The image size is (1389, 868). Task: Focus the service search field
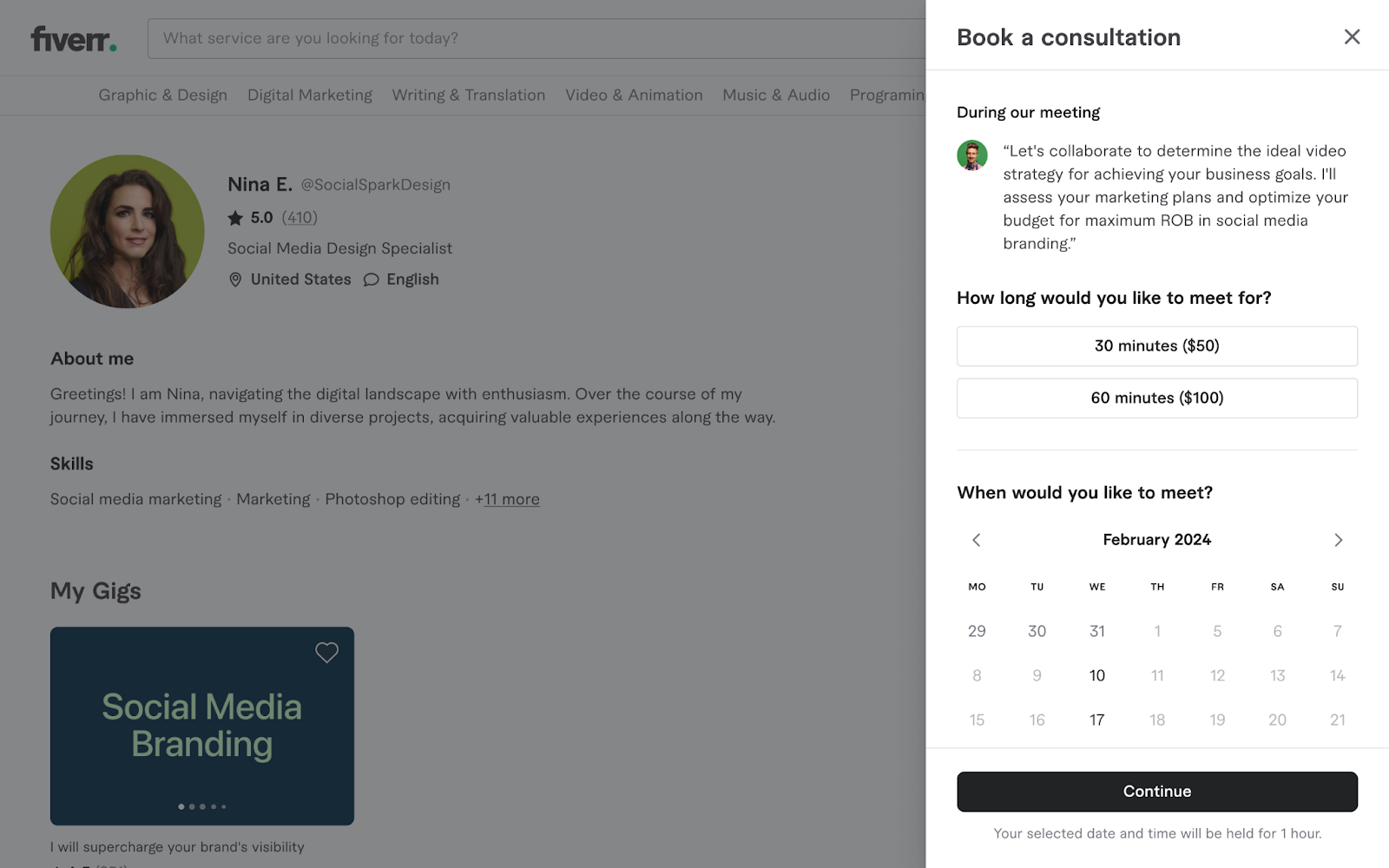click(537, 39)
